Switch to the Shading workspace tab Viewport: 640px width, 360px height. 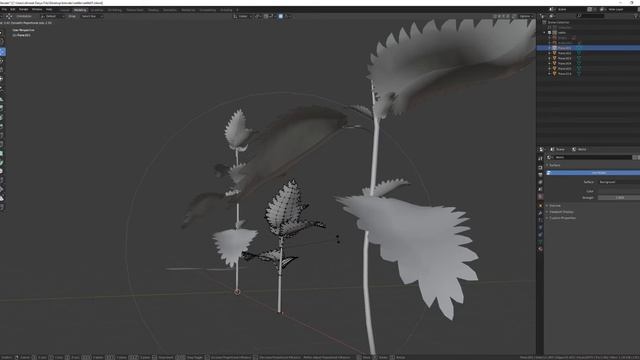153,10
